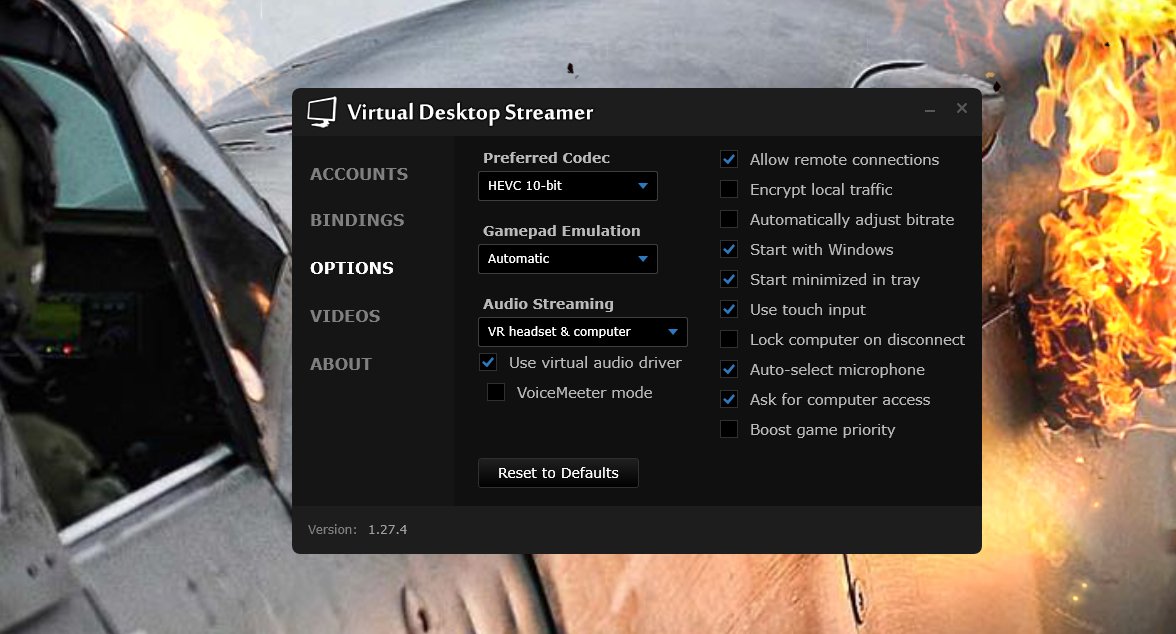
Task: Close the Virtual Desktop Streamer window
Action: 962,108
